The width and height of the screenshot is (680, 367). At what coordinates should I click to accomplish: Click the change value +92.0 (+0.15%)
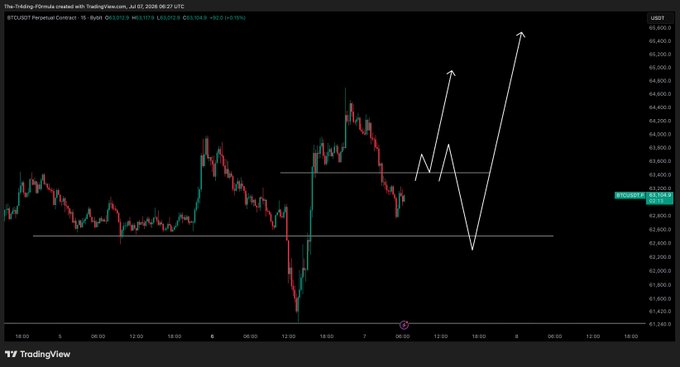(228, 18)
